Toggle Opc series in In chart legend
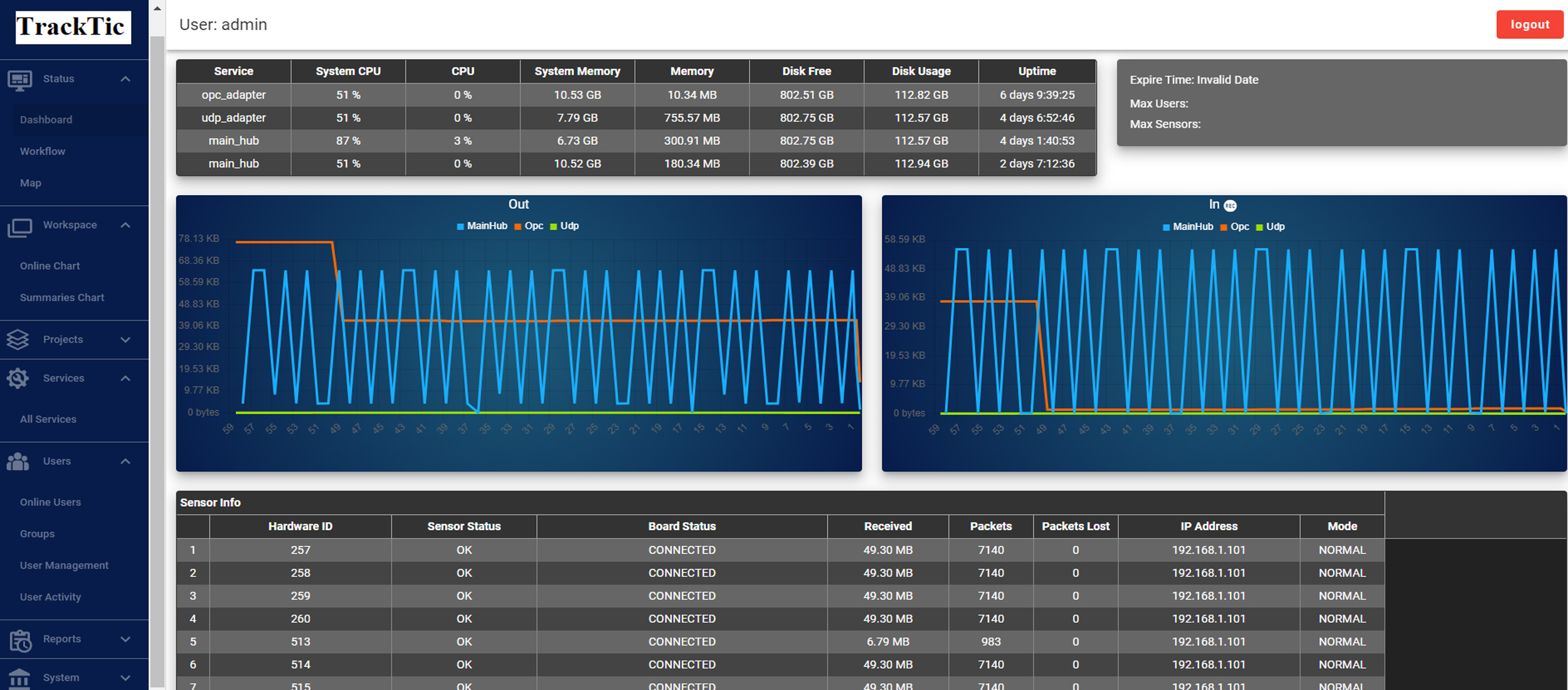The width and height of the screenshot is (1568, 690). pos(1235,226)
